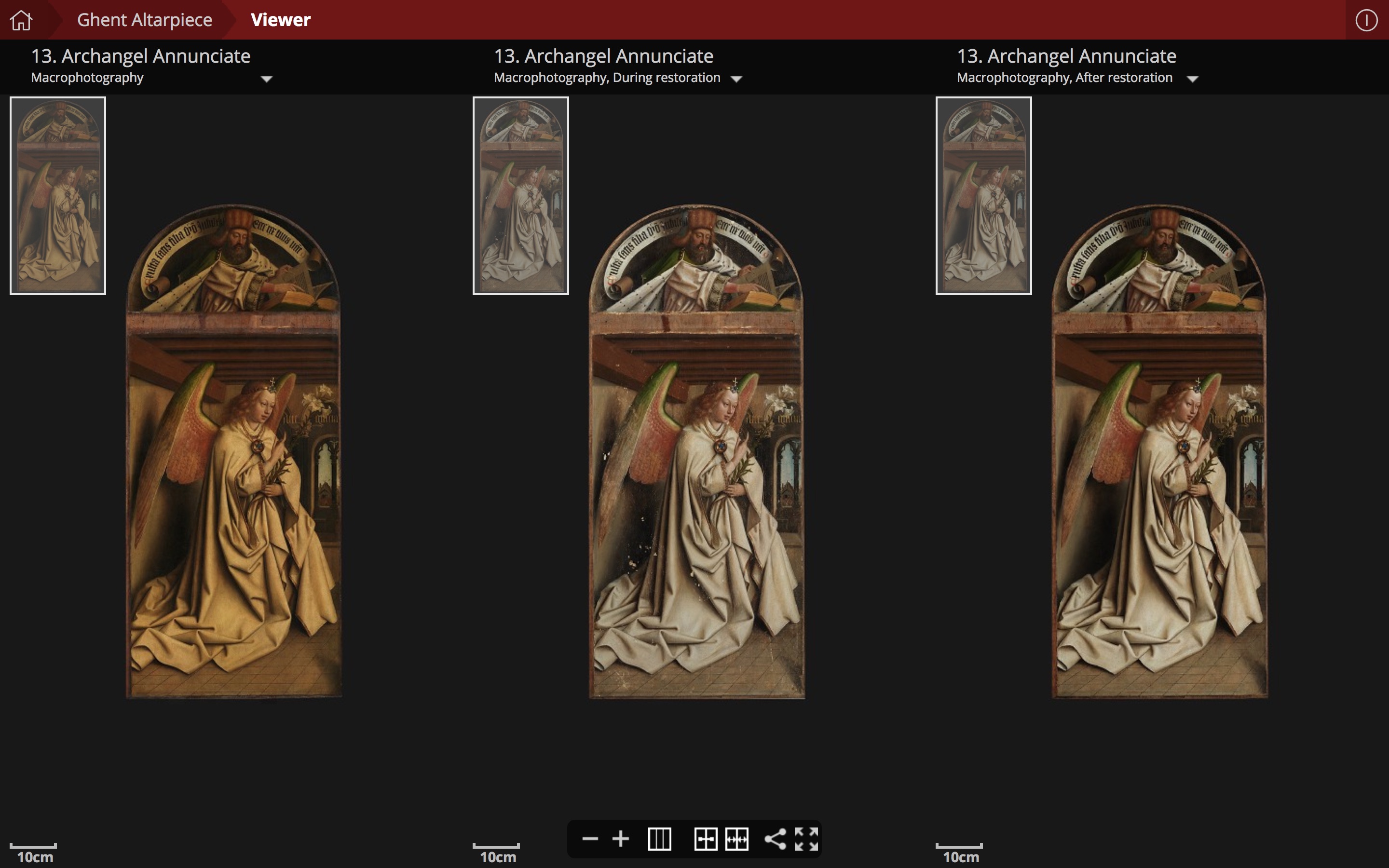
Task: Select the Viewer breadcrumb tab
Action: (281, 19)
